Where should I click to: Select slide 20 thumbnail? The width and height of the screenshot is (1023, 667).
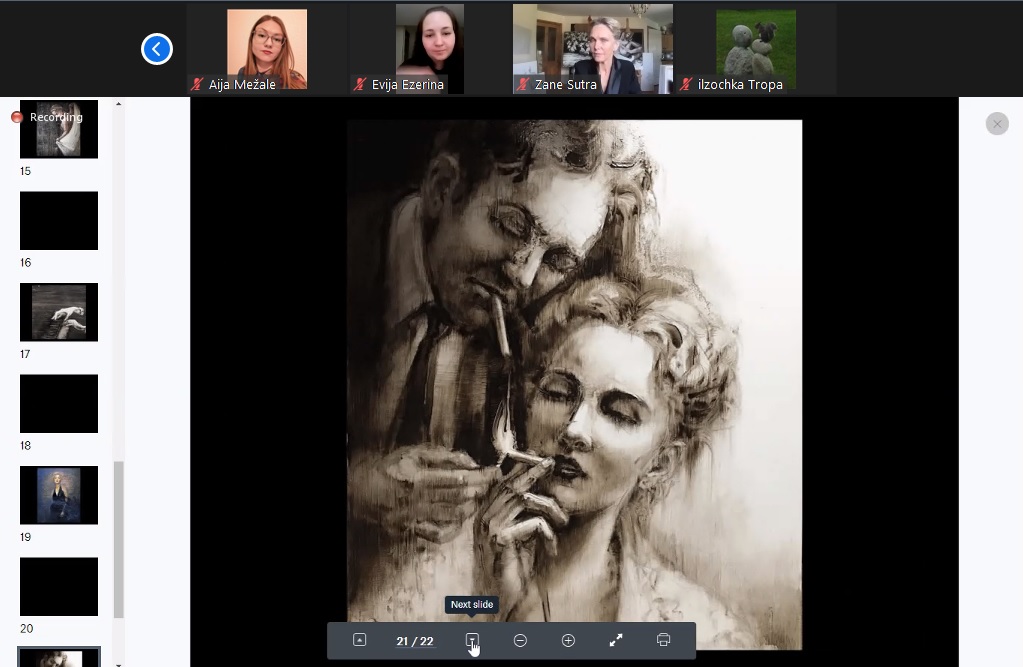coord(59,586)
